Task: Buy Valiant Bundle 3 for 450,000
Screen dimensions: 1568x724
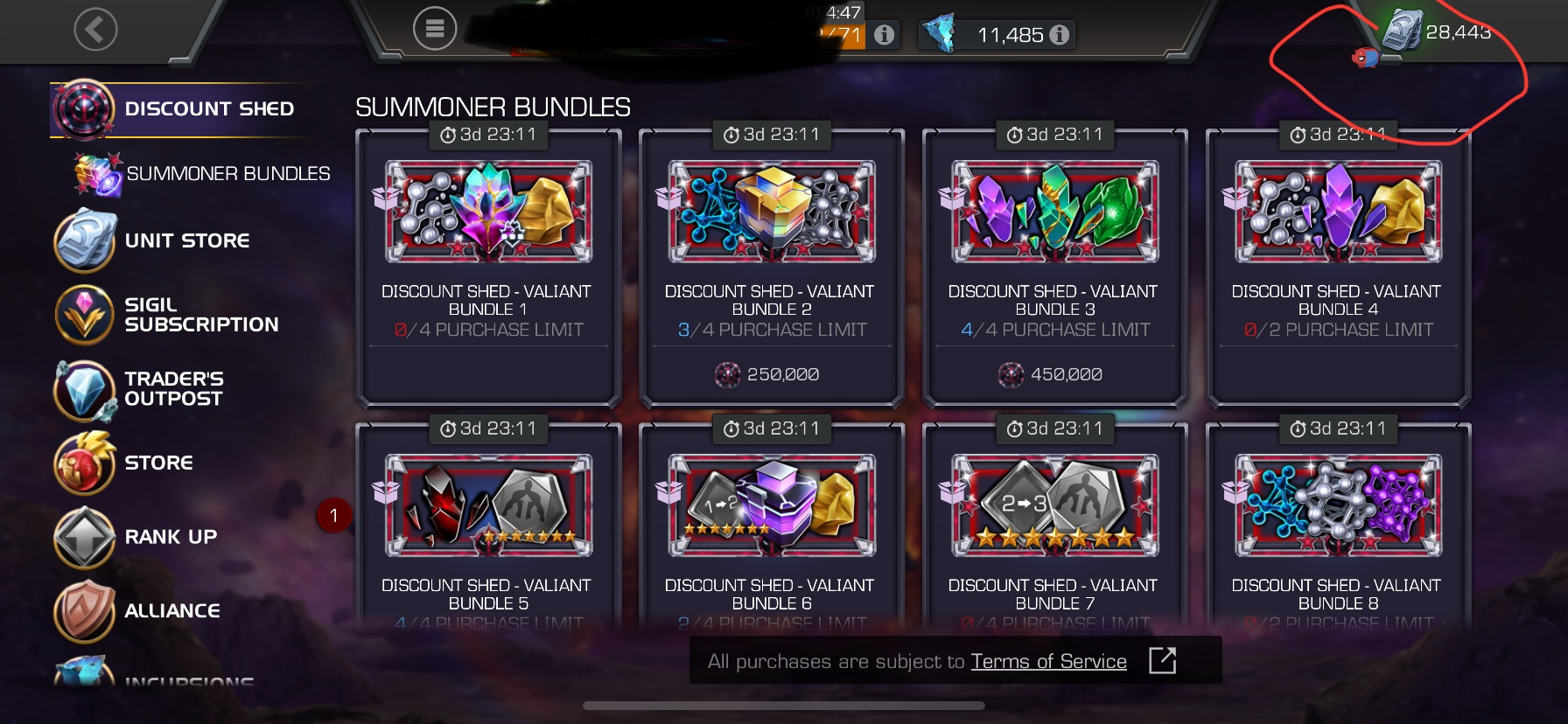Action: [x=1054, y=374]
